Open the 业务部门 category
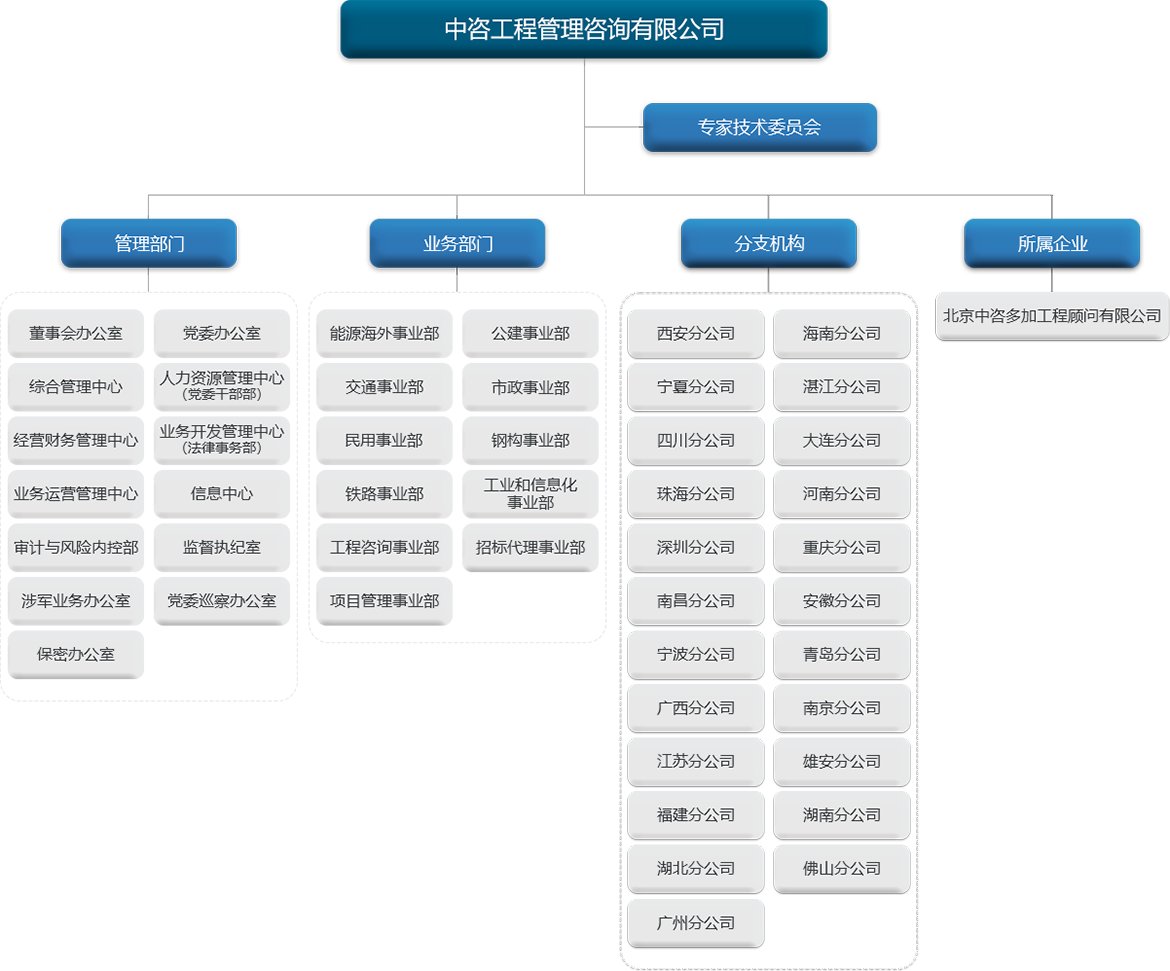This screenshot has height=971, width=1170. click(457, 243)
